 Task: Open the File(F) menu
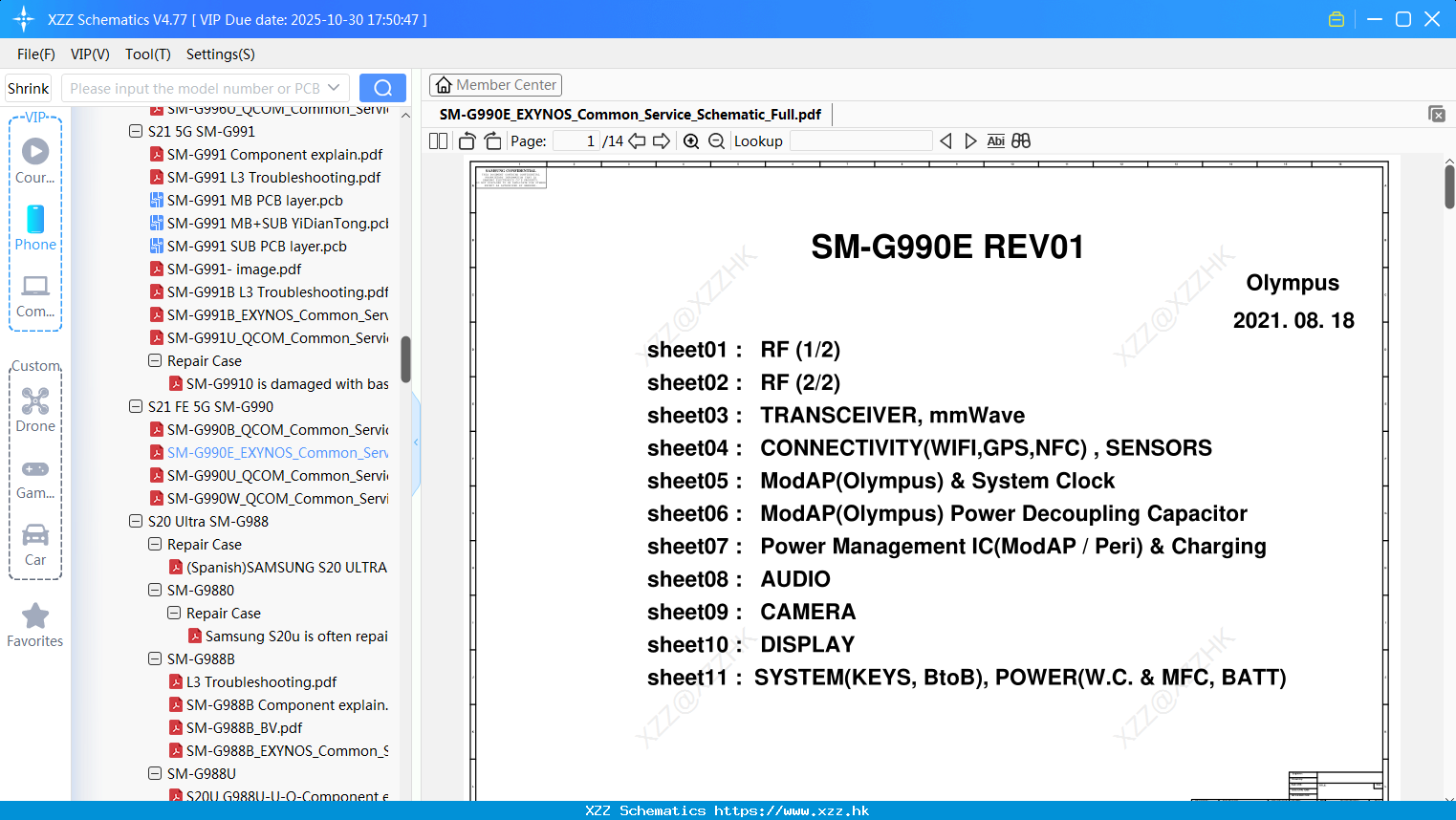click(36, 54)
